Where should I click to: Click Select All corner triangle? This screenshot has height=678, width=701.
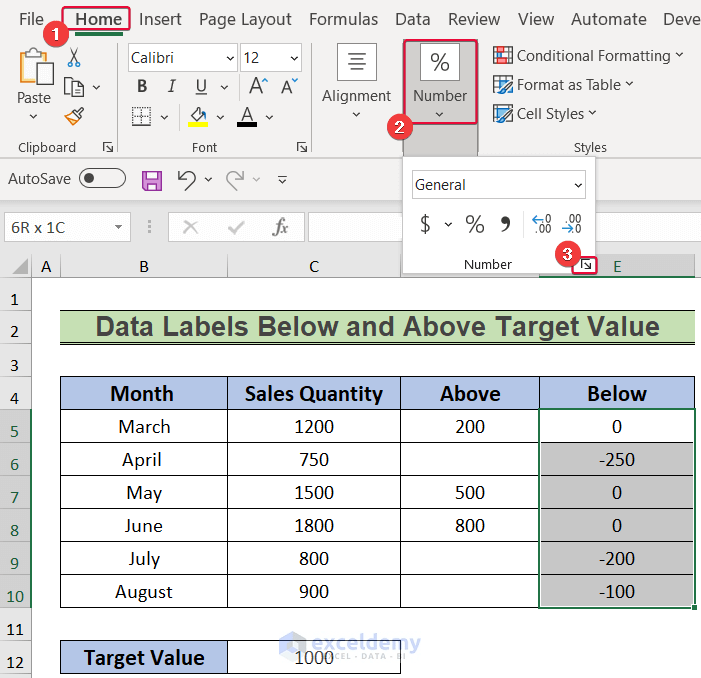(x=20, y=266)
